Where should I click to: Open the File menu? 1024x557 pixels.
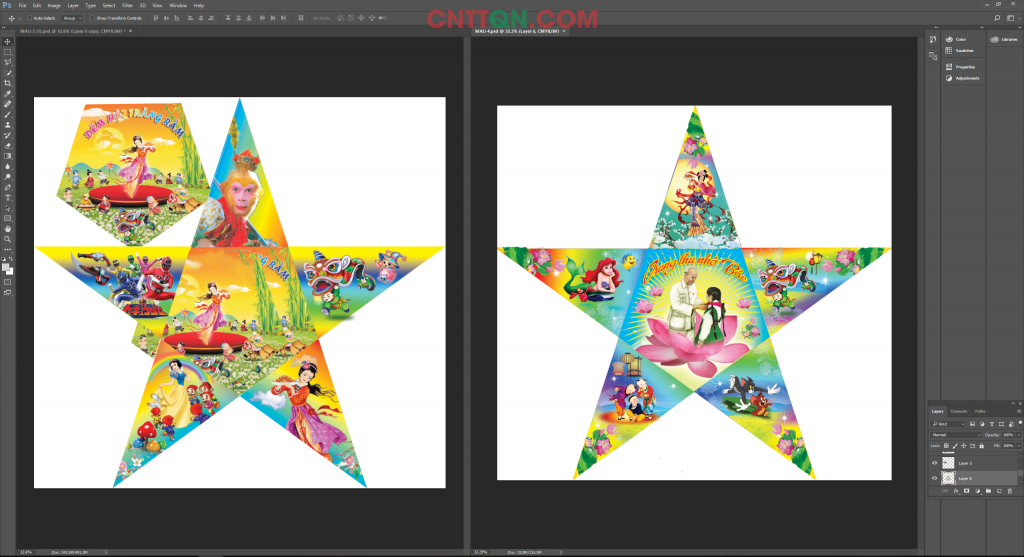(22, 5)
